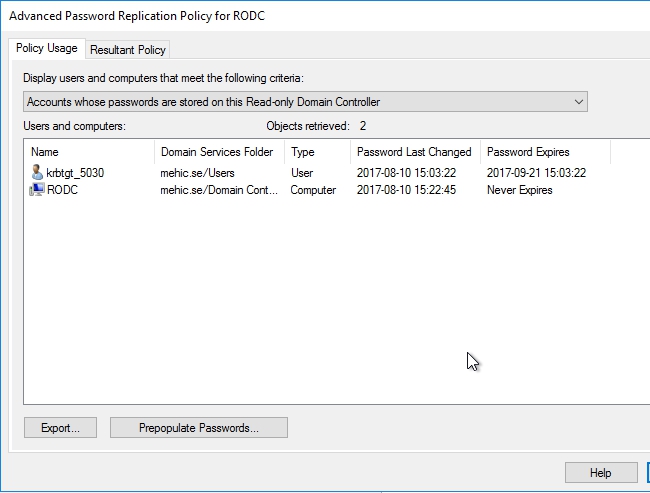The width and height of the screenshot is (650, 493).
Task: Click the user icon beside krbtgt_5030
Action: click(x=37, y=172)
